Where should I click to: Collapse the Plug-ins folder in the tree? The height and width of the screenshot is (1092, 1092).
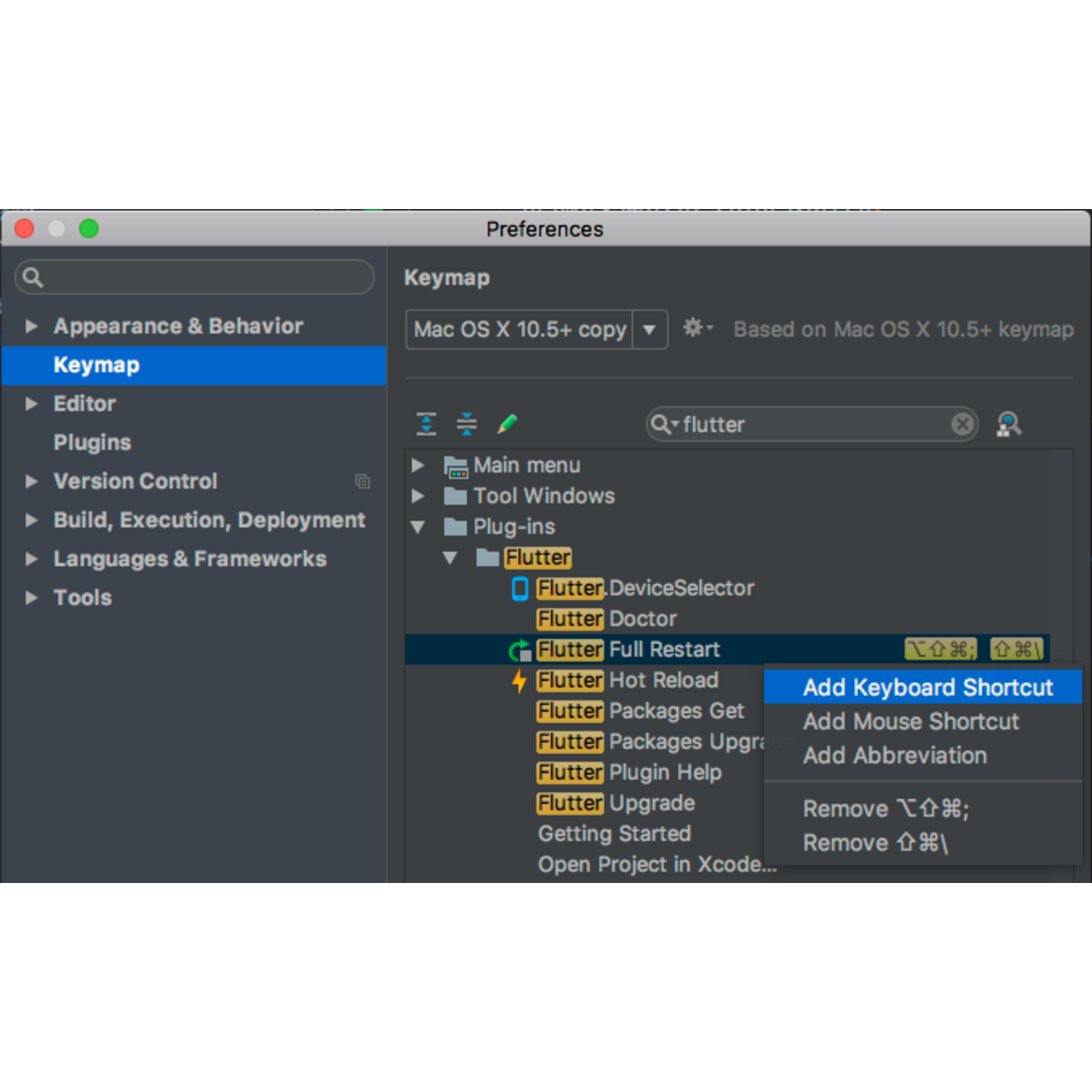point(417,526)
